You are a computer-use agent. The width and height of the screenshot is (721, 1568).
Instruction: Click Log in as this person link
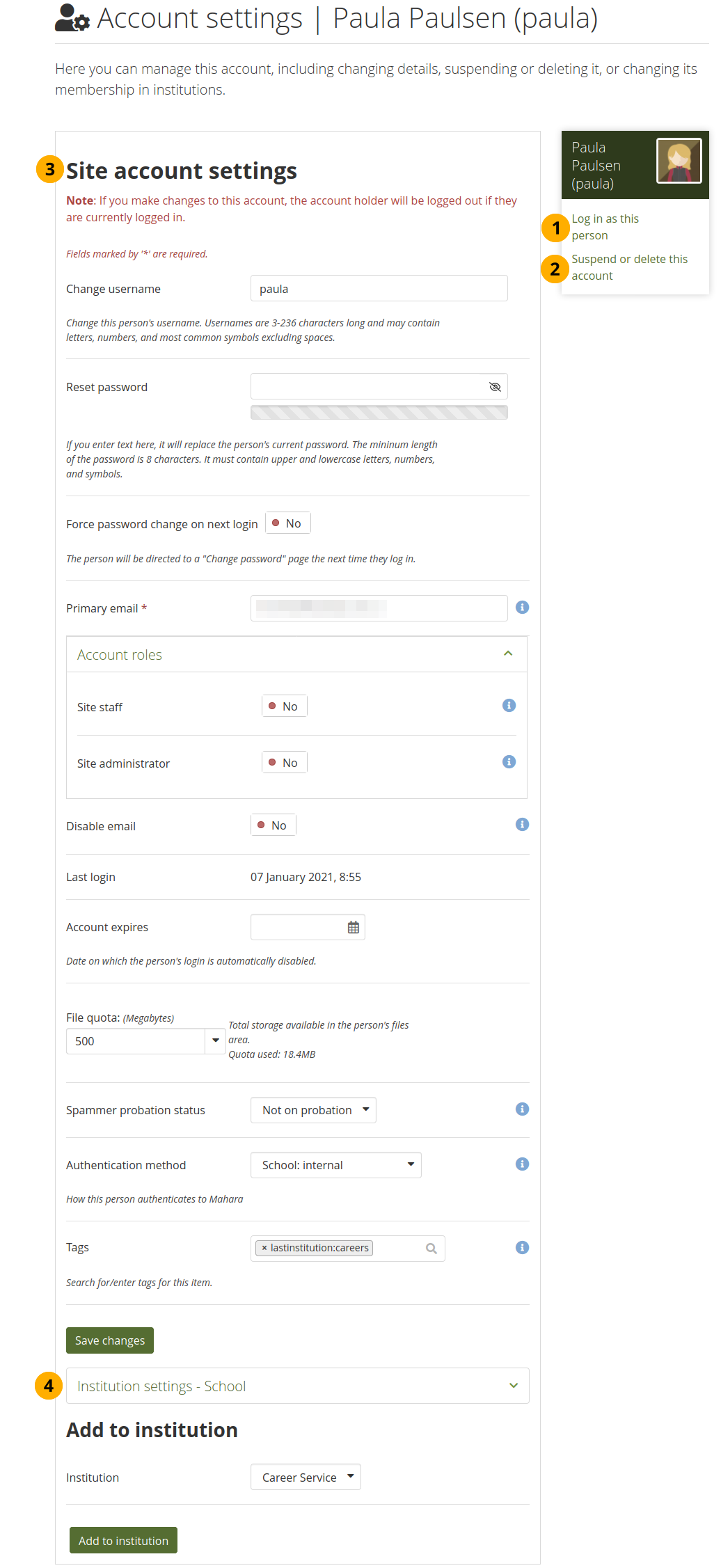click(605, 227)
